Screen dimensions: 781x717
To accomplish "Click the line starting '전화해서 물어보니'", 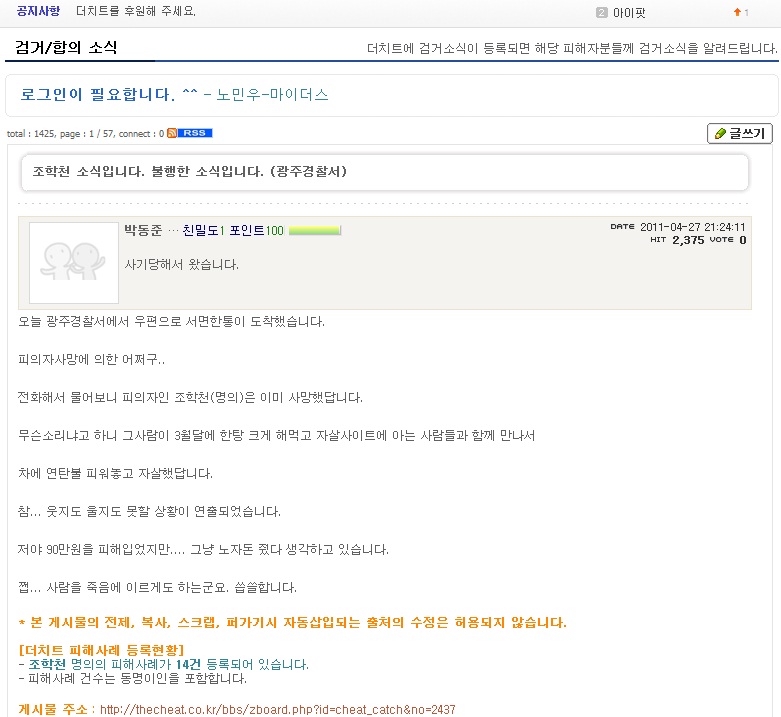I will tap(190, 397).
